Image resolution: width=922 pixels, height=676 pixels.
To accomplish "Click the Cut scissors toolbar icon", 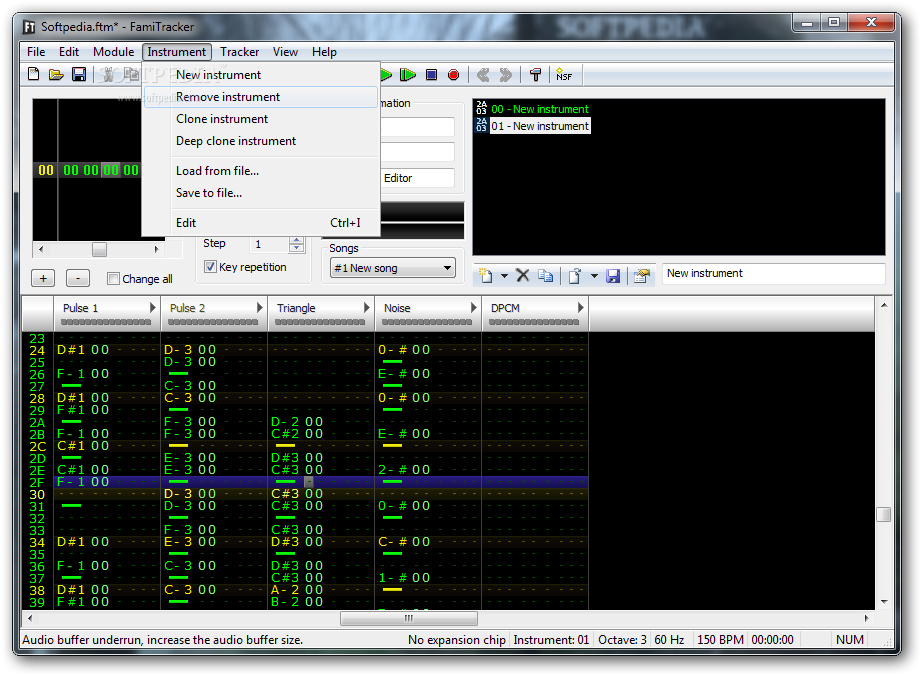I will coord(108,75).
